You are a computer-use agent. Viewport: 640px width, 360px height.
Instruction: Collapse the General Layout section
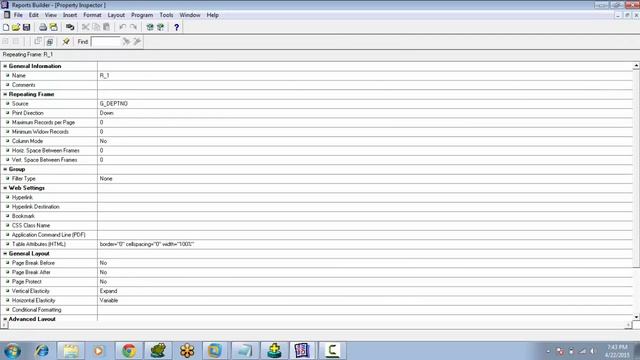tap(5, 254)
